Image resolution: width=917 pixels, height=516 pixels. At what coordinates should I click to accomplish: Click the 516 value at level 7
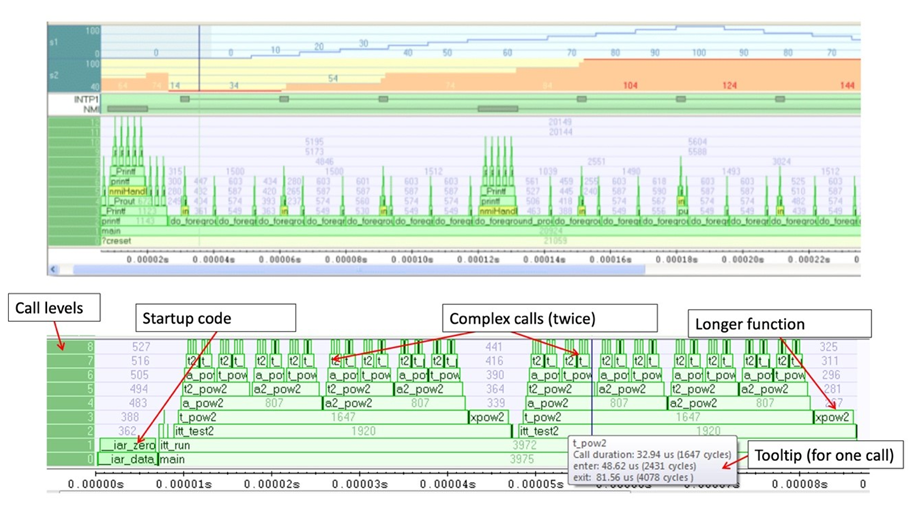click(140, 361)
